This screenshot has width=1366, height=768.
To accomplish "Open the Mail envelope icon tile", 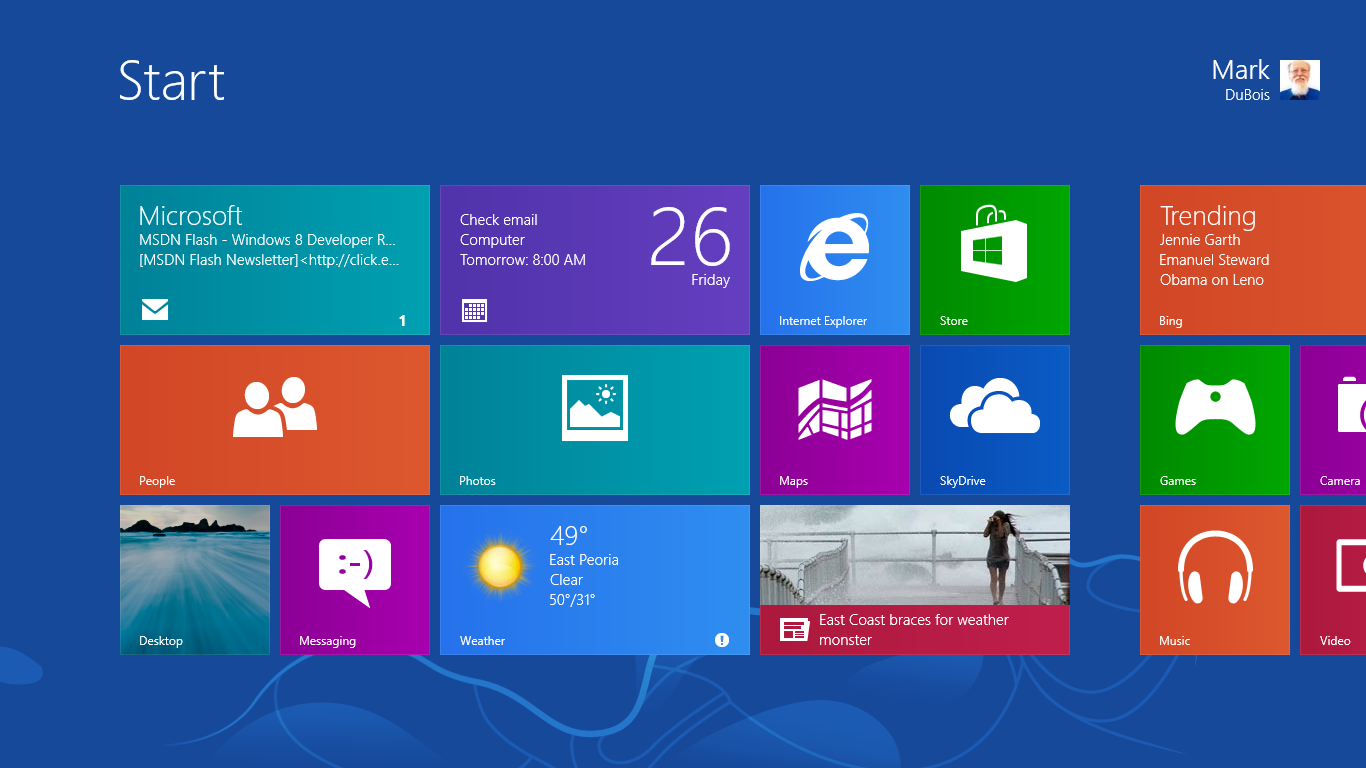I will (155, 310).
